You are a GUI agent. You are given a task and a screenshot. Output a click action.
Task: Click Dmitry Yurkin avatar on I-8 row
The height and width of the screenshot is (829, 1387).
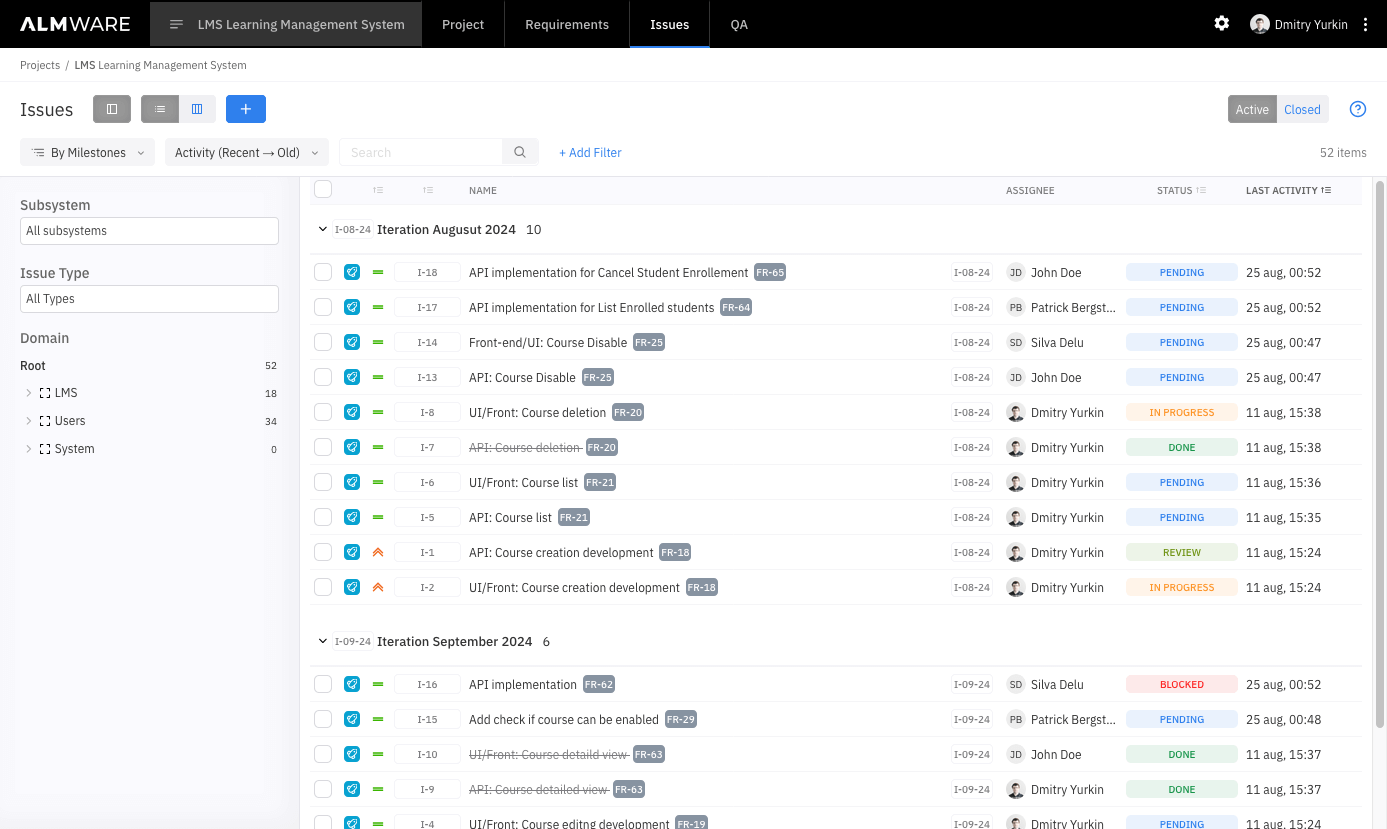coord(1016,412)
